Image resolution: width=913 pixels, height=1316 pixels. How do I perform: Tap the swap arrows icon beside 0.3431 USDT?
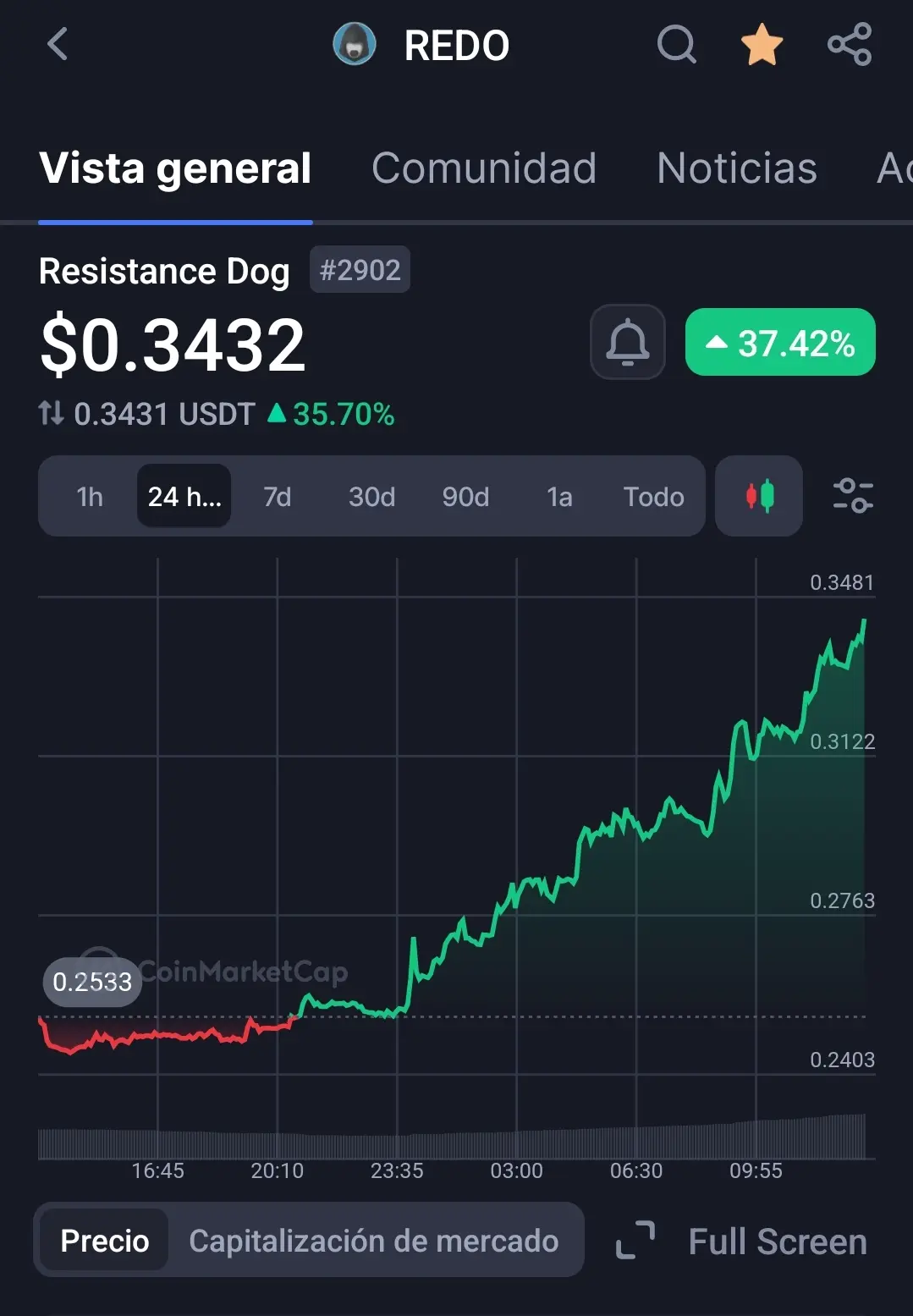tap(51, 413)
